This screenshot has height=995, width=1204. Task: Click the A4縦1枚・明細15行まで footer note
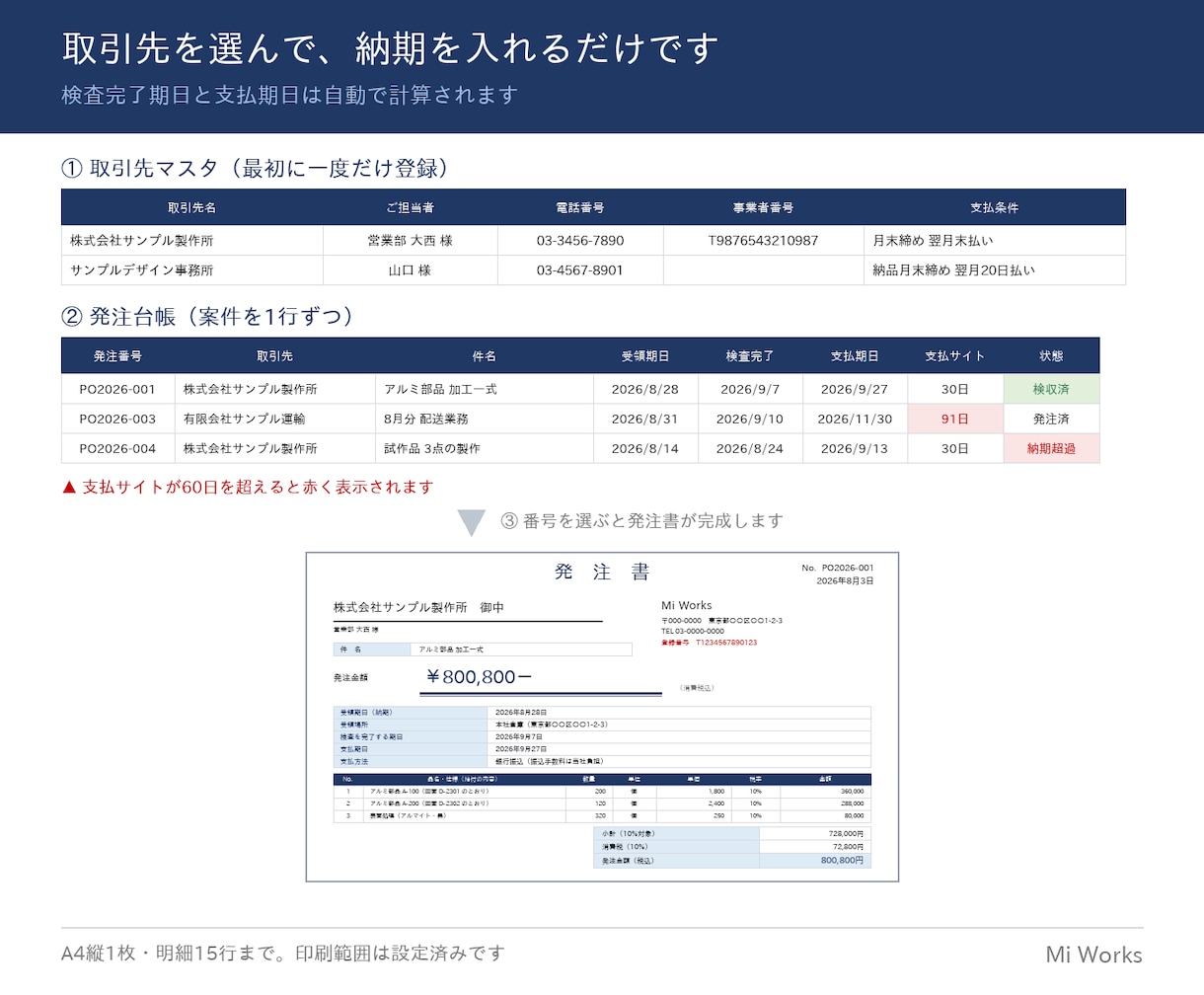click(x=282, y=953)
